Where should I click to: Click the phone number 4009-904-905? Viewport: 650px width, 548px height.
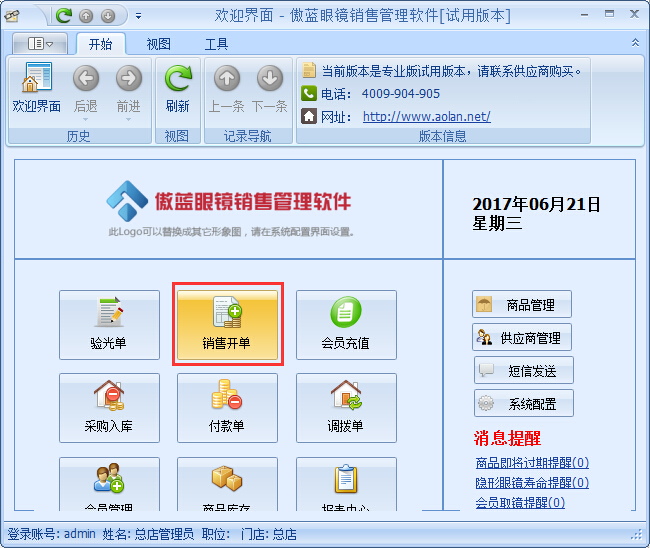tap(401, 94)
